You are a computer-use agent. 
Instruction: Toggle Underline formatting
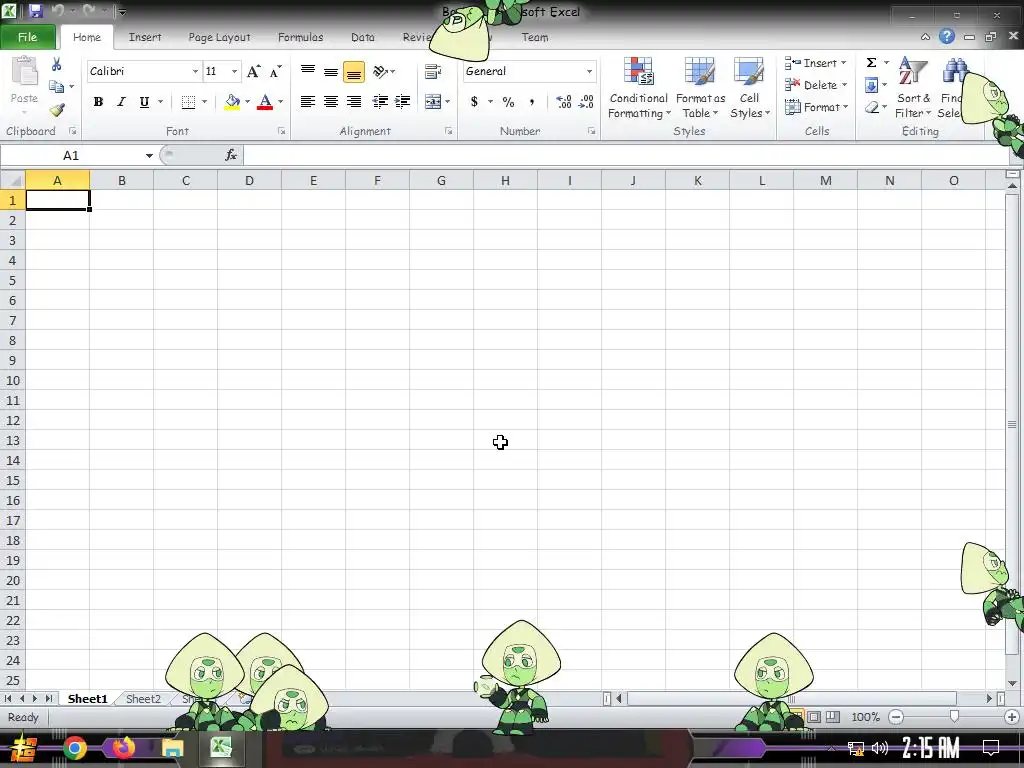[x=144, y=101]
